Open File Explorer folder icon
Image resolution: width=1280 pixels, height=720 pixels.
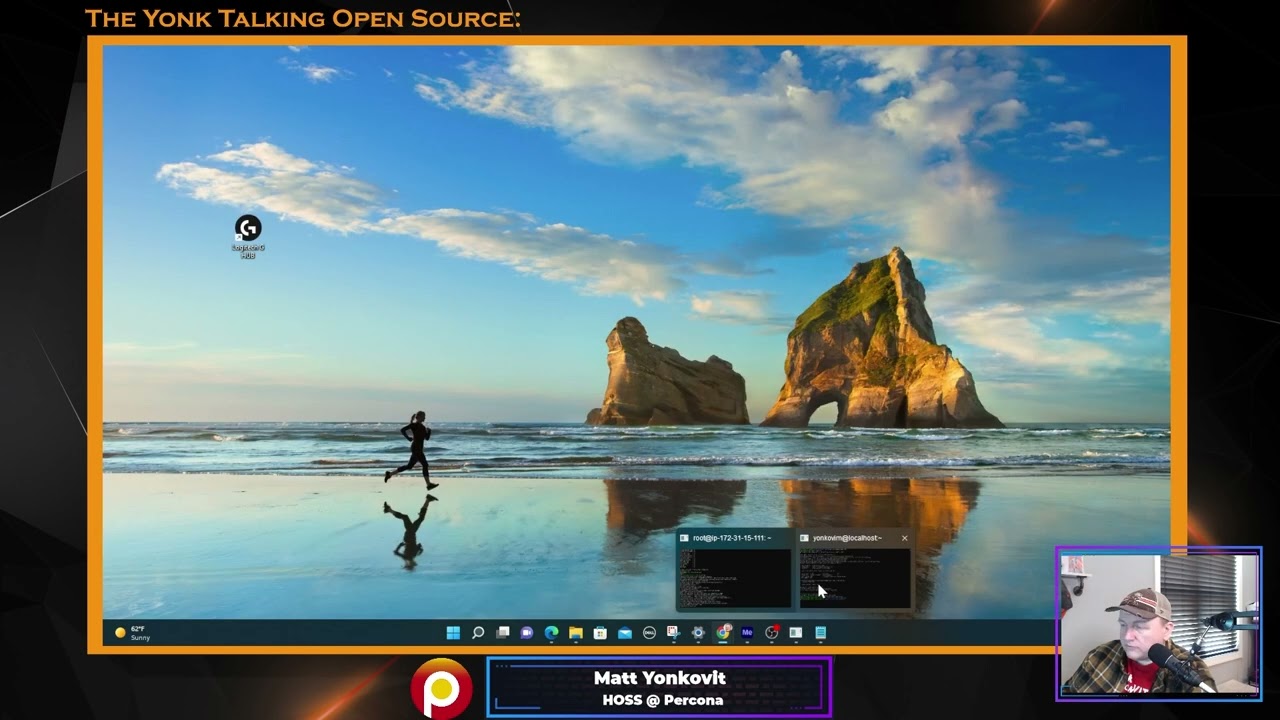[576, 632]
